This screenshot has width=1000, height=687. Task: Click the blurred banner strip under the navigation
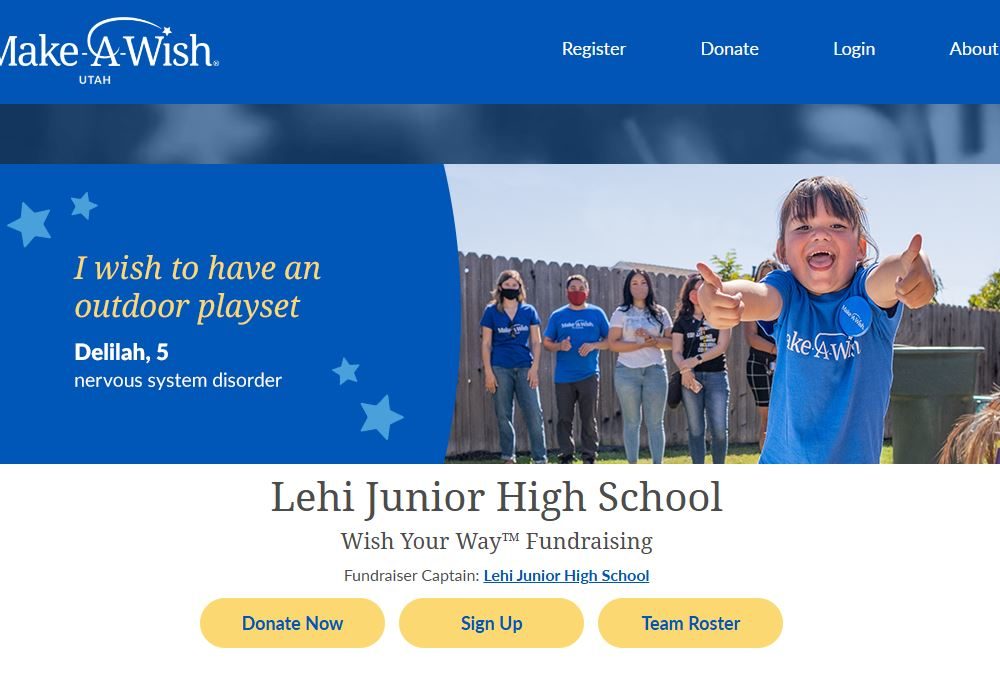point(500,134)
